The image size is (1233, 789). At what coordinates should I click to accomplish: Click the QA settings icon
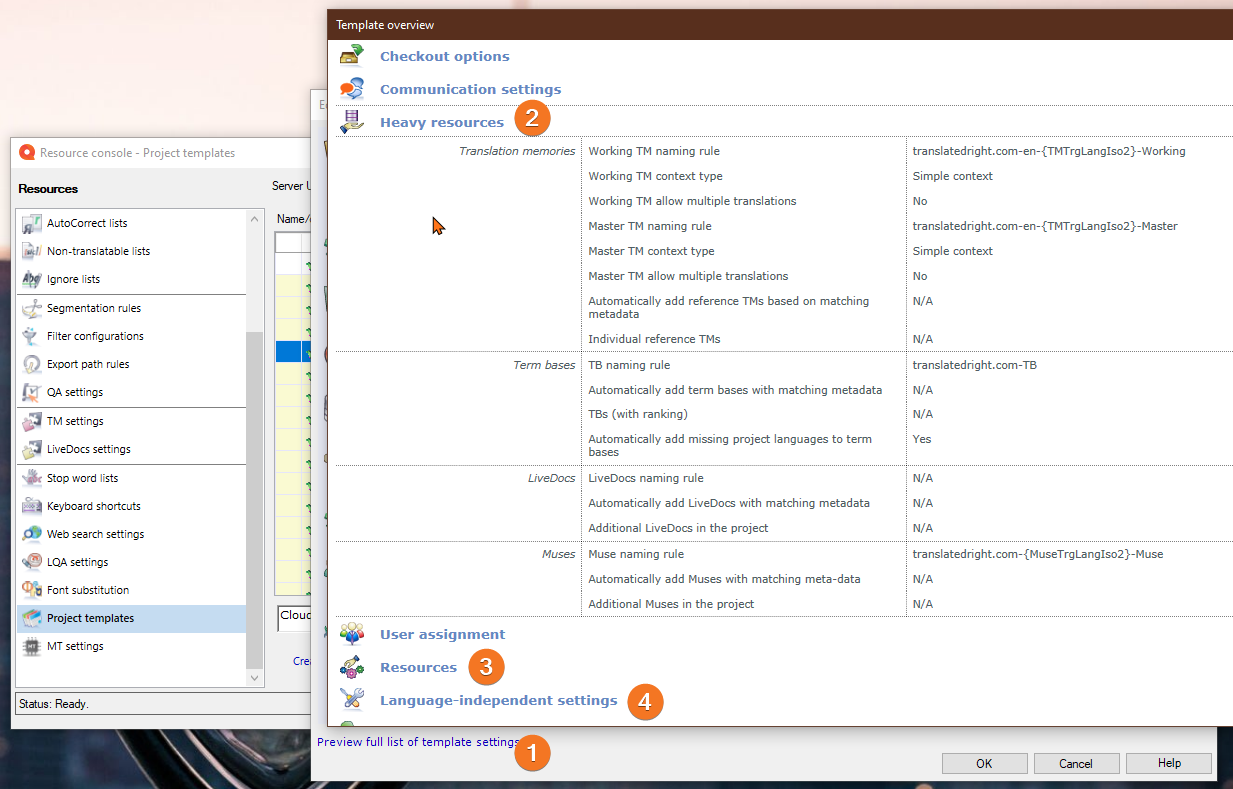click(32, 392)
